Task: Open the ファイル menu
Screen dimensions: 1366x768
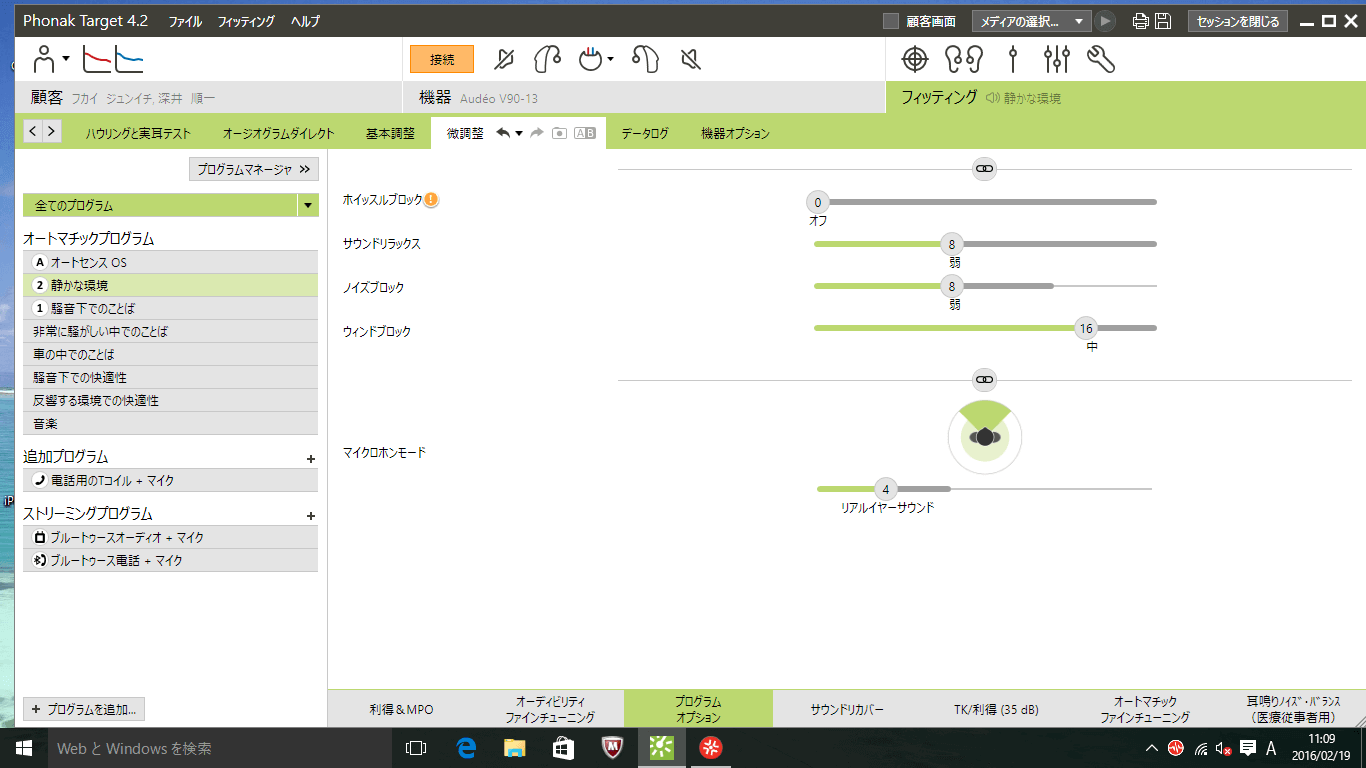Action: point(185,21)
